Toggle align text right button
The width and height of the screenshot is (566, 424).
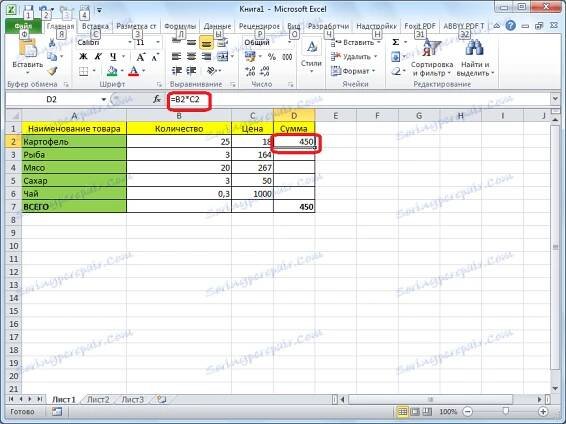(206, 57)
